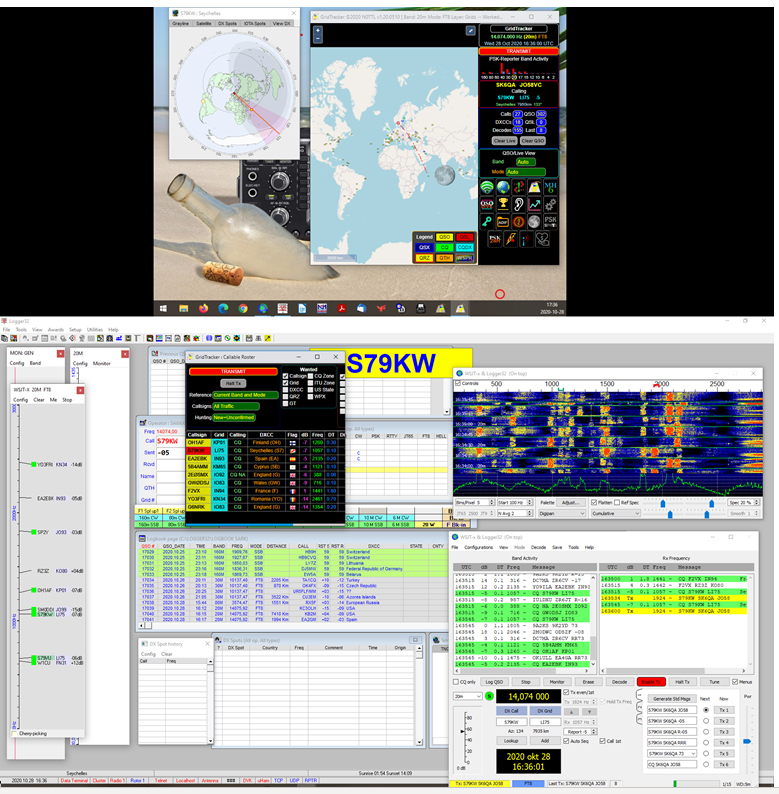Open the Configurations menu in WSJT-X
779x794 pixels.
pos(478,547)
